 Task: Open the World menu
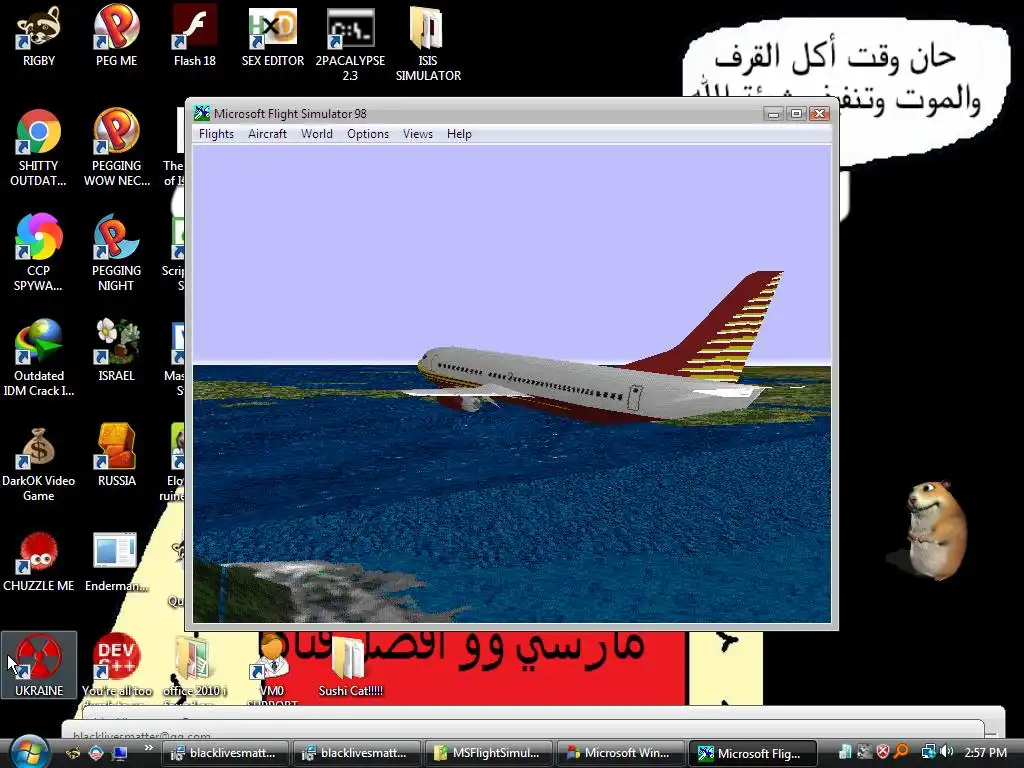pos(317,134)
